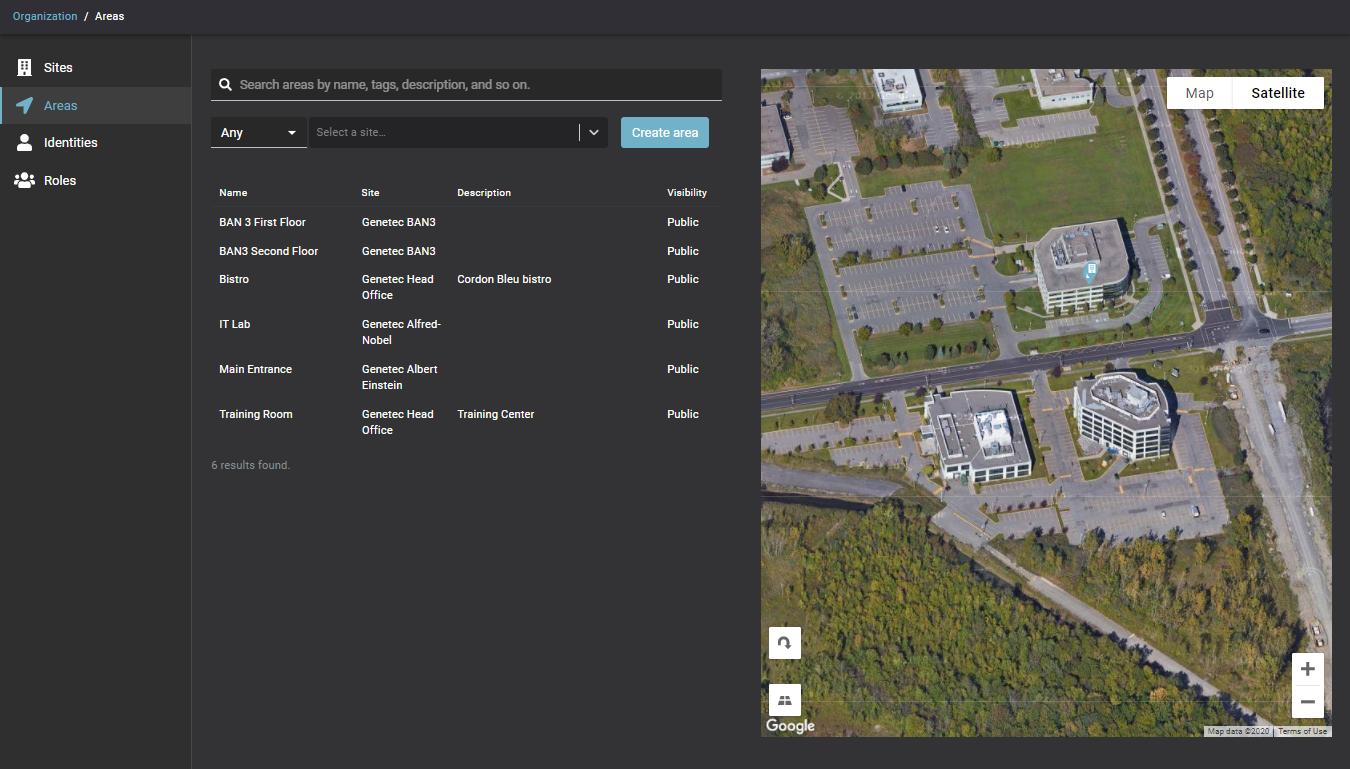Click the Sites building icon
Screen dimensions: 1350x769
24,67
